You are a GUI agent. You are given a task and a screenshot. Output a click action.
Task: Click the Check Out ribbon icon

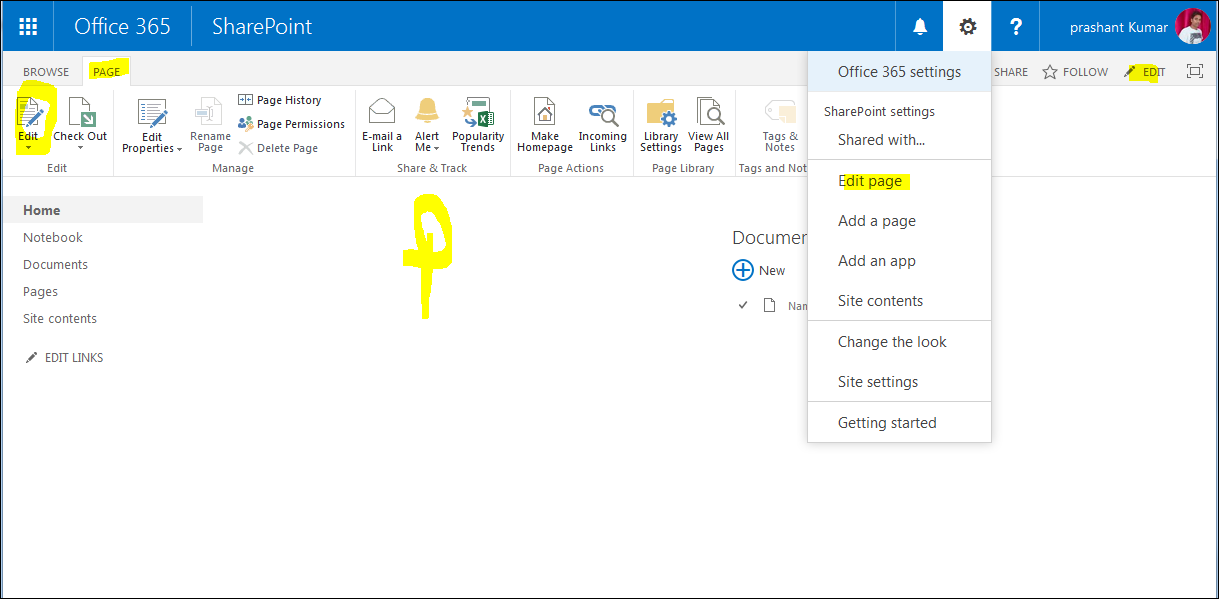(80, 113)
